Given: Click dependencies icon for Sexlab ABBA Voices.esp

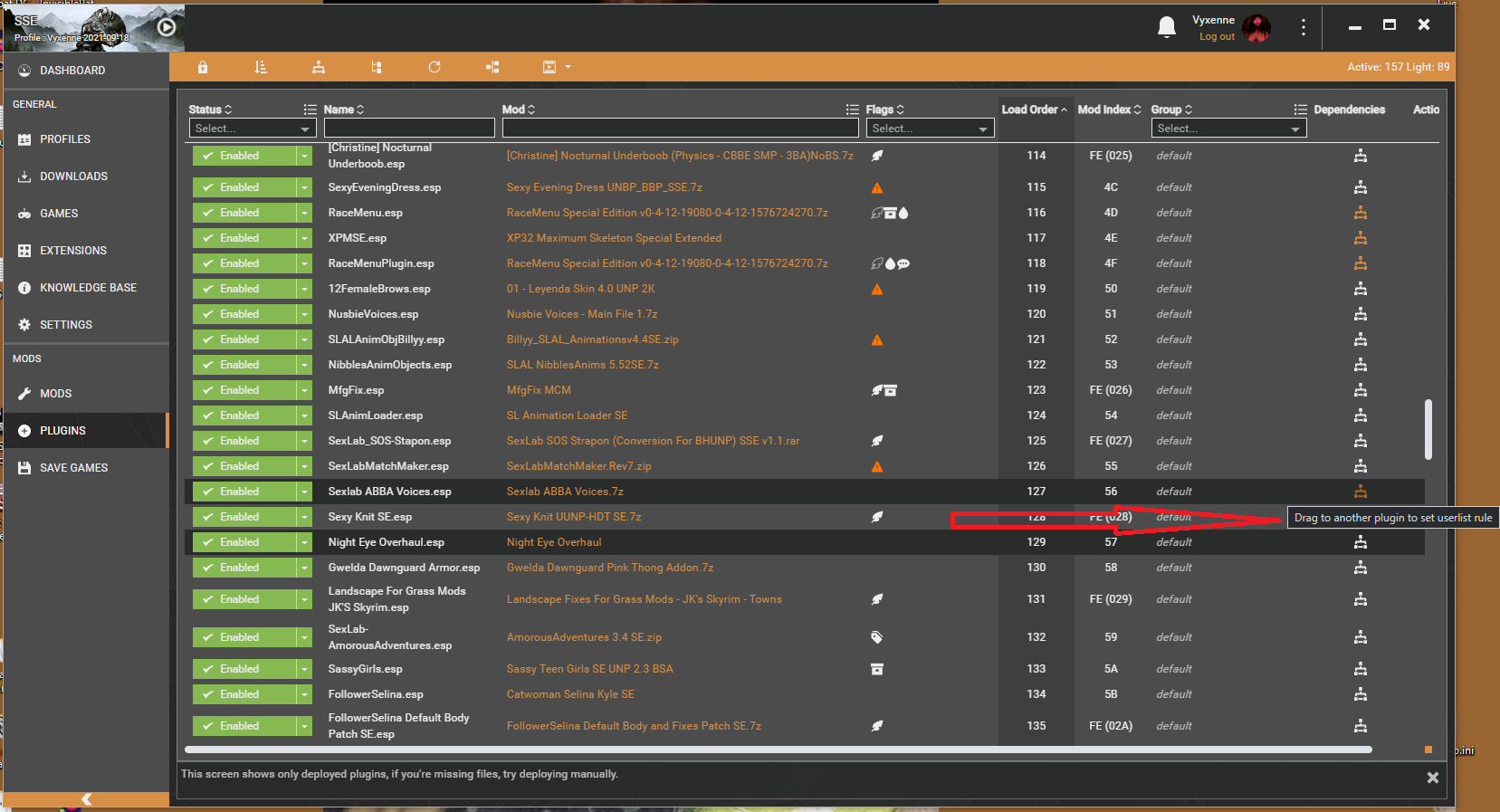Looking at the screenshot, I should pos(1360,492).
